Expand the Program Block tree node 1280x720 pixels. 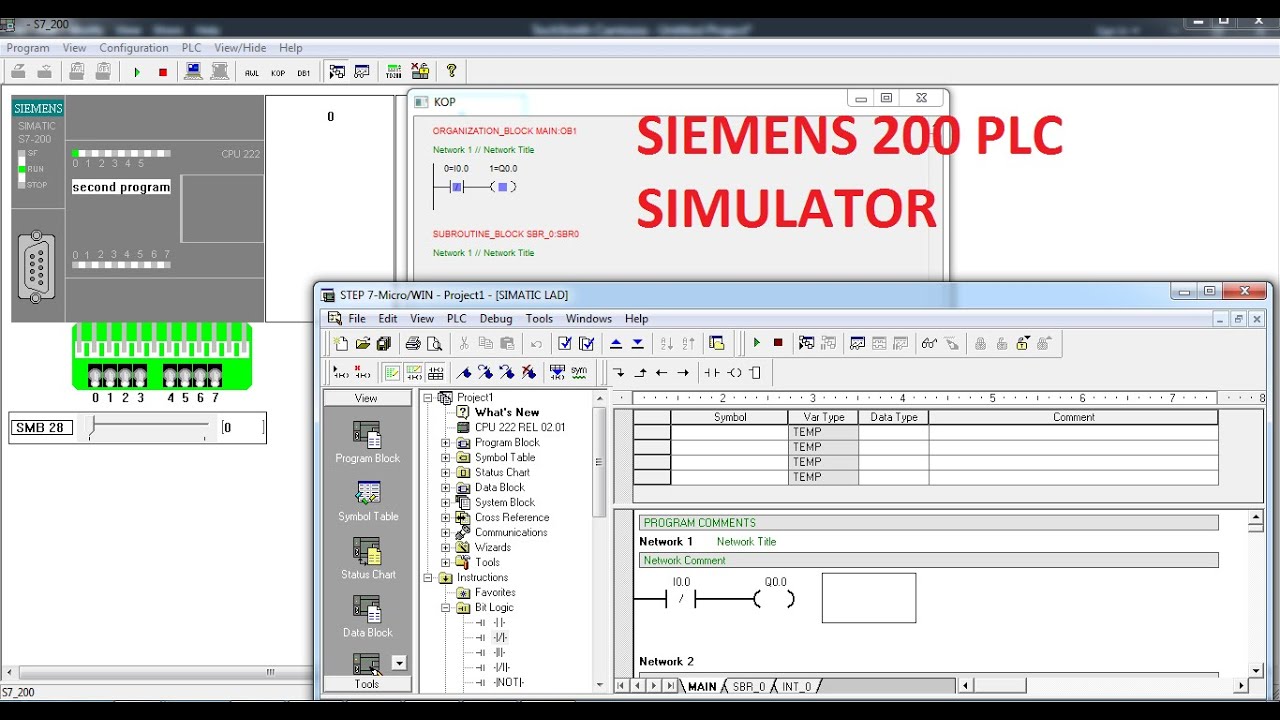tap(446, 443)
